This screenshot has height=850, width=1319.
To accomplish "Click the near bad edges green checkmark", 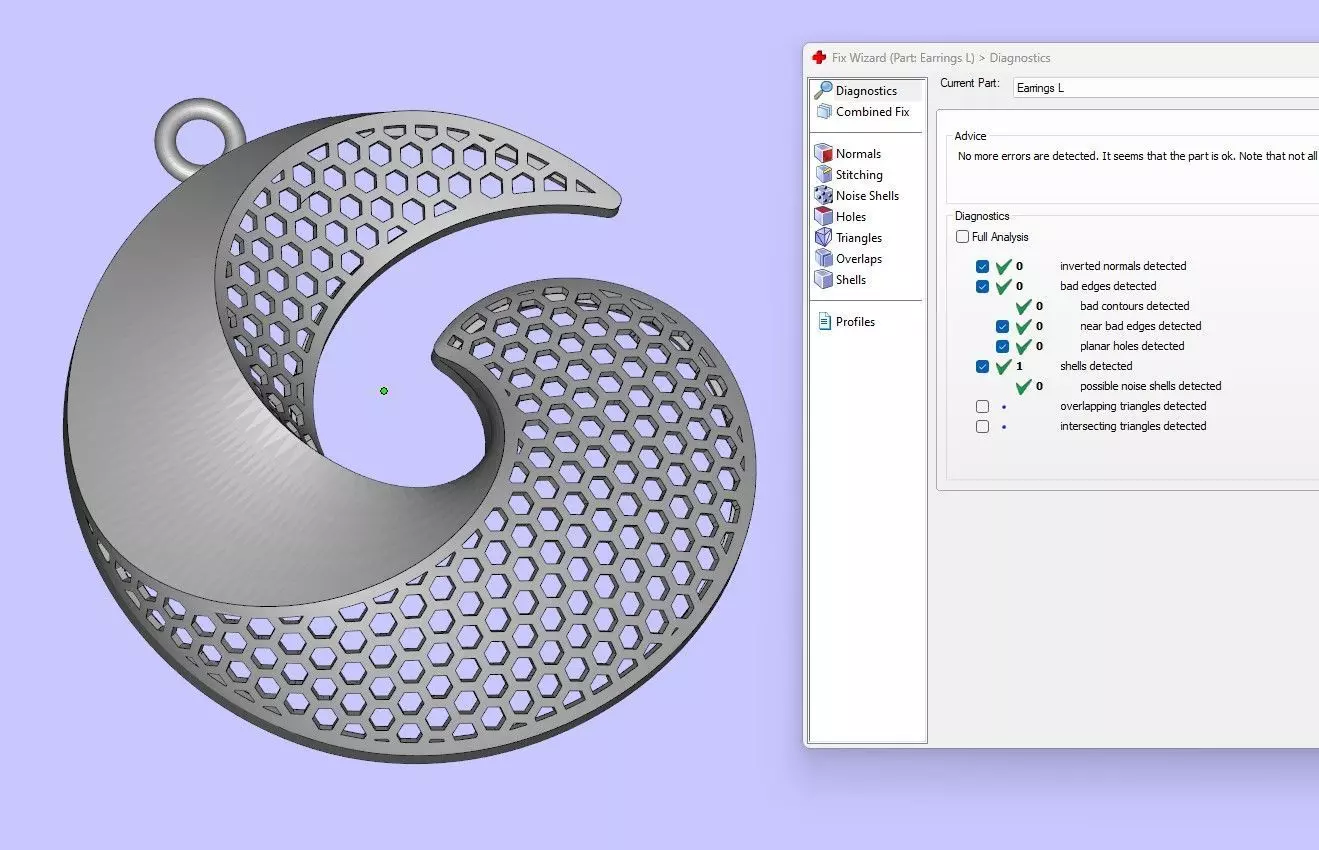I will click(1023, 326).
